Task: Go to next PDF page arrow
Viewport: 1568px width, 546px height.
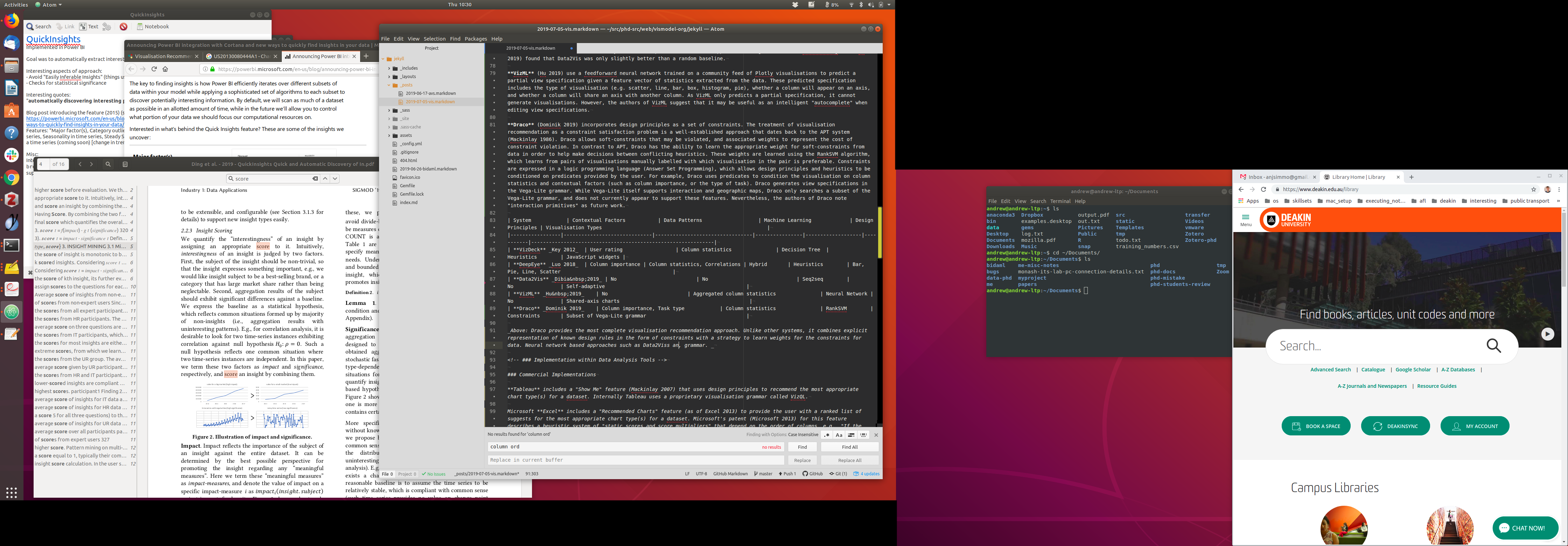Action: (91, 164)
